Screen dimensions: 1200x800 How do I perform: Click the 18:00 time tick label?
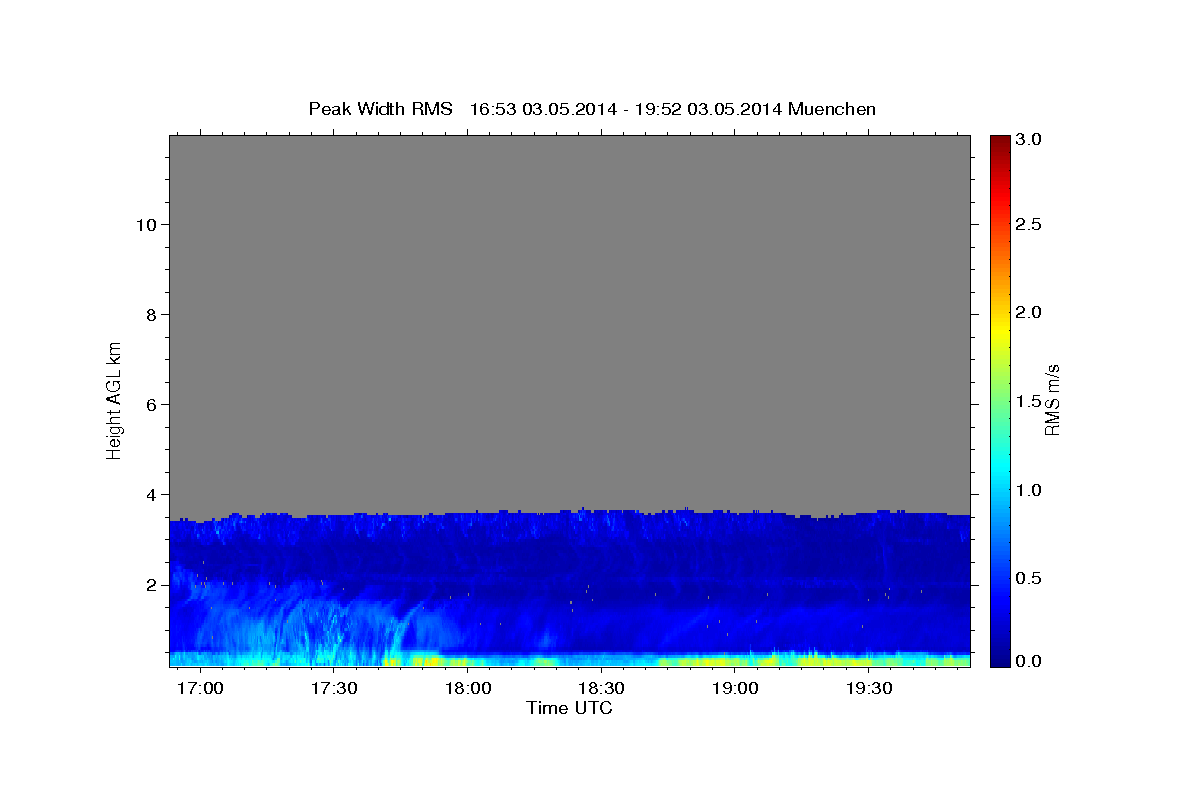pos(468,689)
